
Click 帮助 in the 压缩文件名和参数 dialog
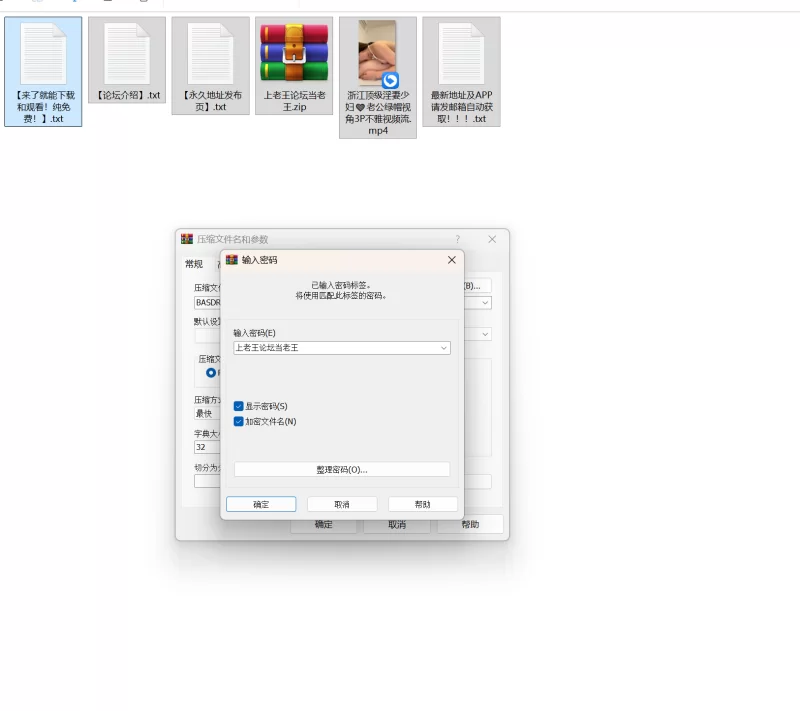pos(470,524)
